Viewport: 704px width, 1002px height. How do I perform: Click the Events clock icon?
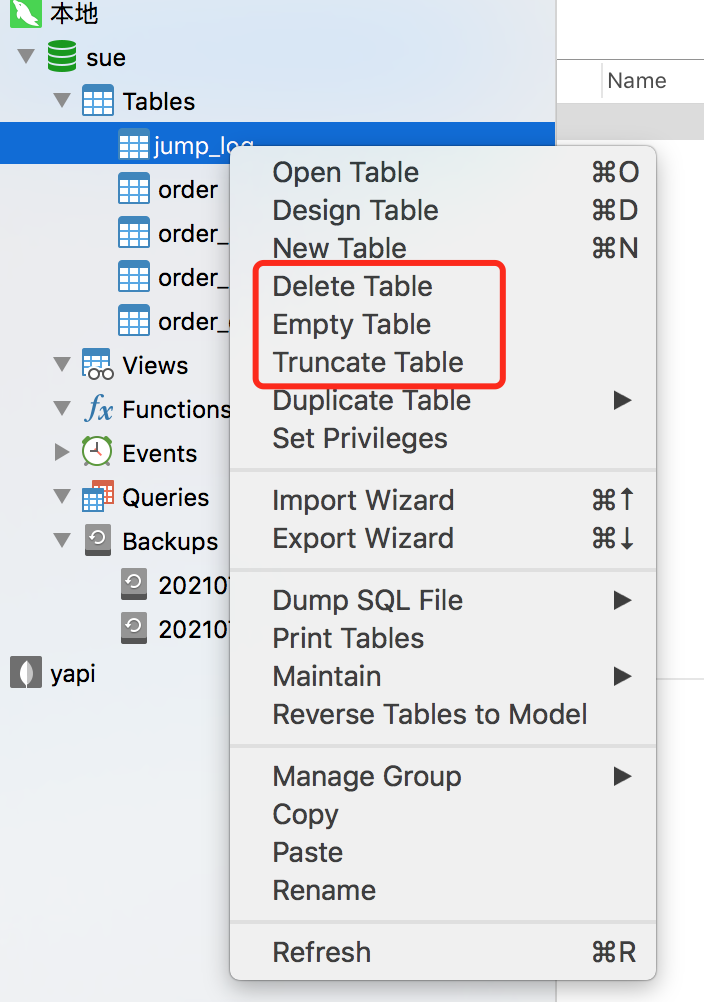click(97, 453)
